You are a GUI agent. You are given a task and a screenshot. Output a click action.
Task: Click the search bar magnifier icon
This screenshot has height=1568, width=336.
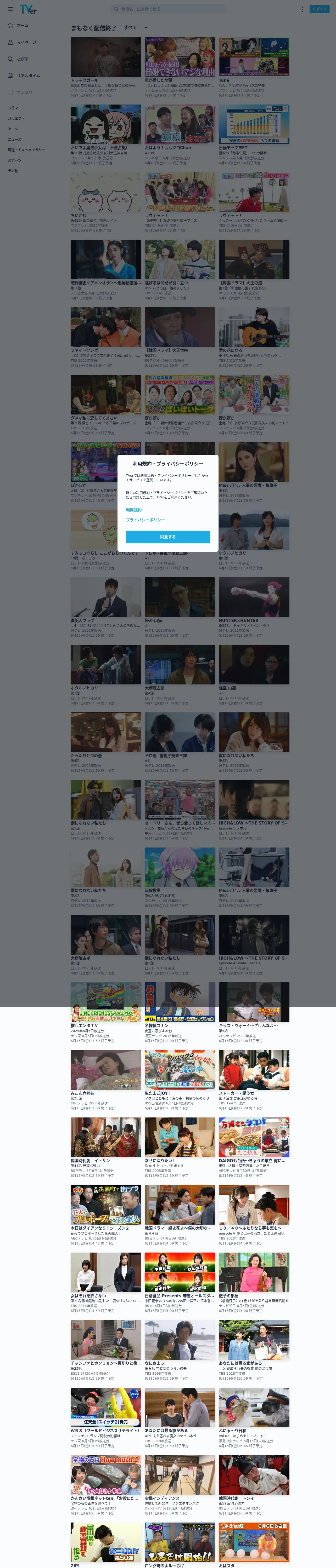click(116, 9)
